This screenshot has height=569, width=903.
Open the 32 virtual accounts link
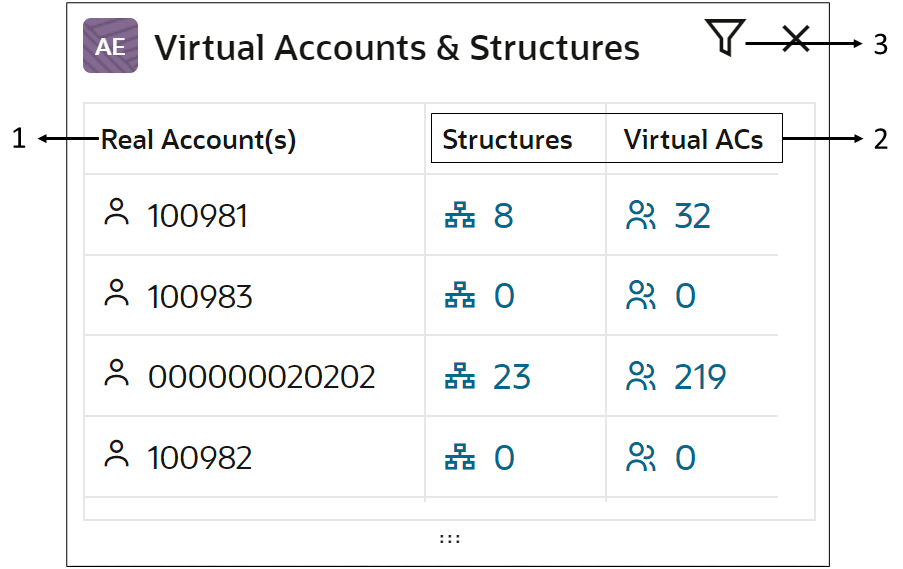(693, 216)
